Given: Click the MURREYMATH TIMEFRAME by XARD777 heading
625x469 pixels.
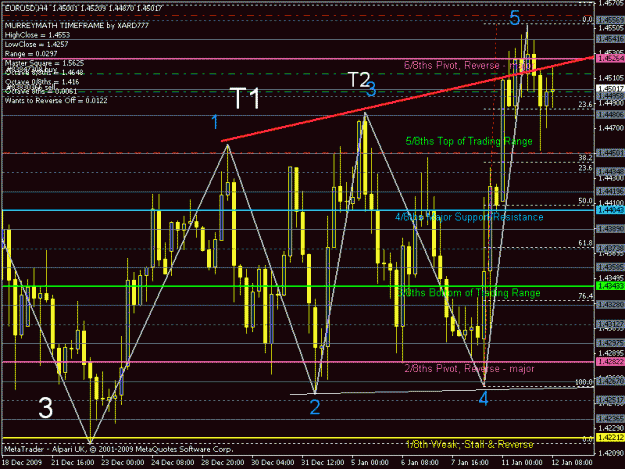Looking at the screenshot, I should coord(77,26).
